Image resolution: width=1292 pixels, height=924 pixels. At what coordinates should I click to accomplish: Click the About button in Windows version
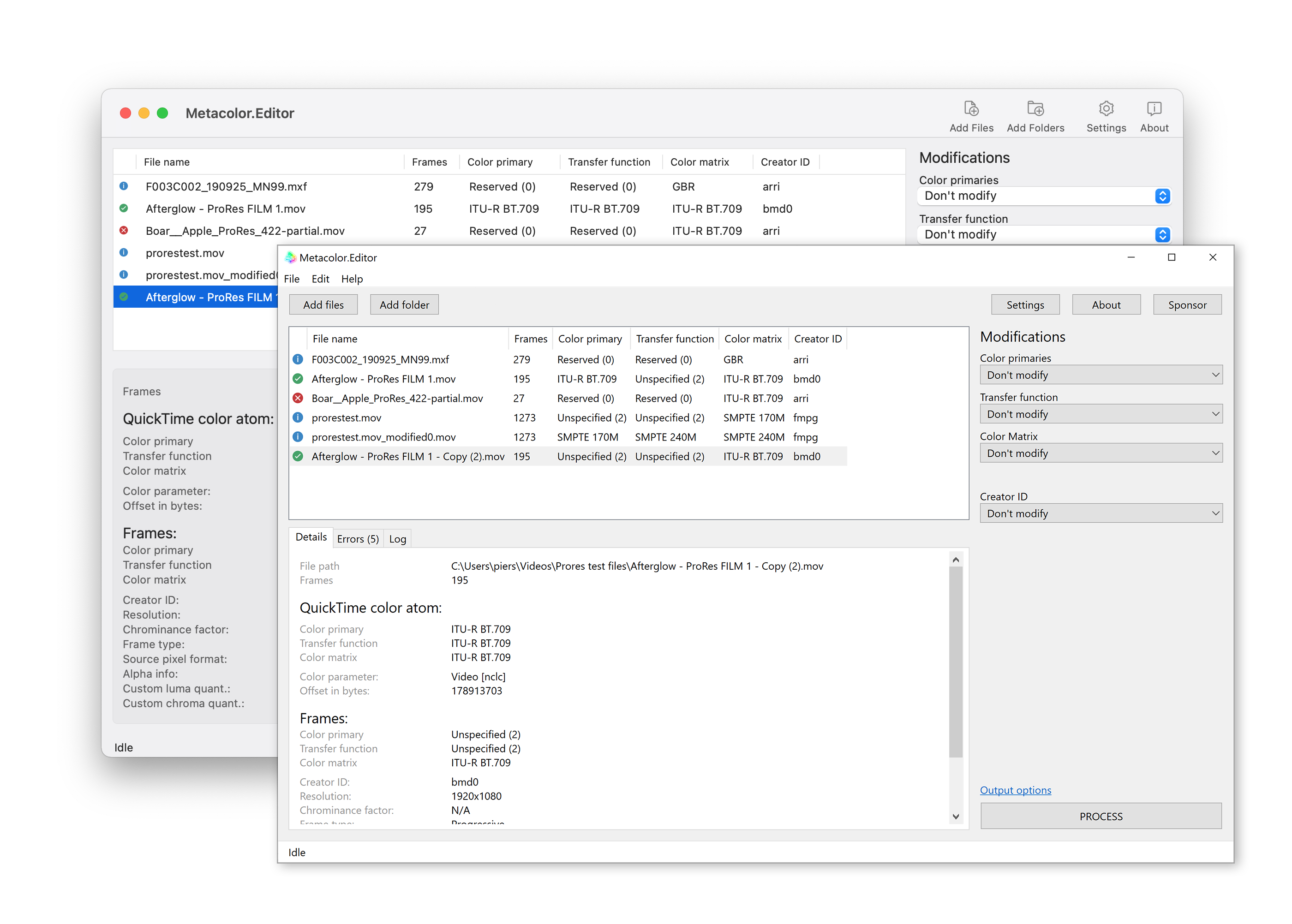pyautogui.click(x=1107, y=305)
